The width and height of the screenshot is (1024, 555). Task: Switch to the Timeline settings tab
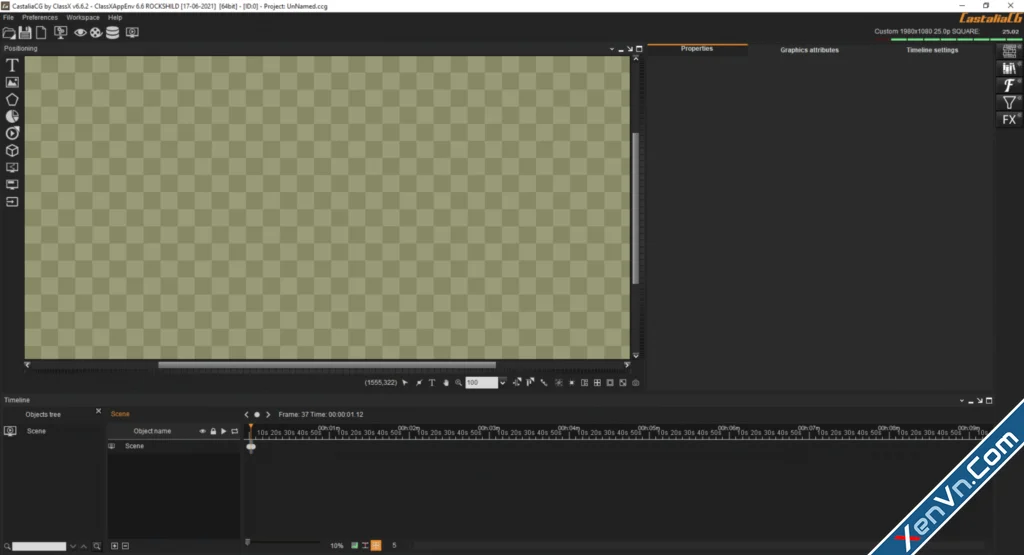[932, 50]
